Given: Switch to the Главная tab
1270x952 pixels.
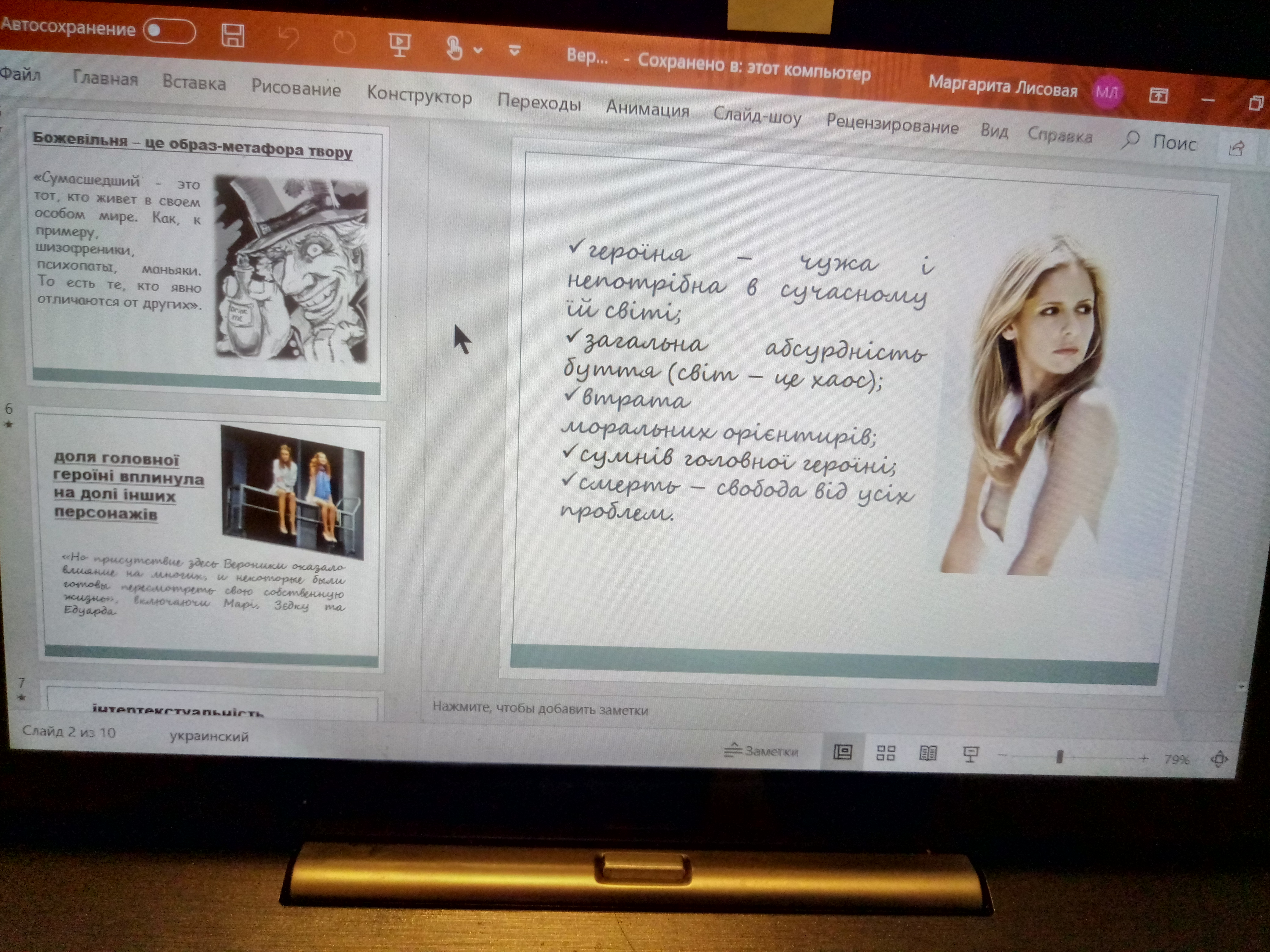Looking at the screenshot, I should click(x=105, y=78).
